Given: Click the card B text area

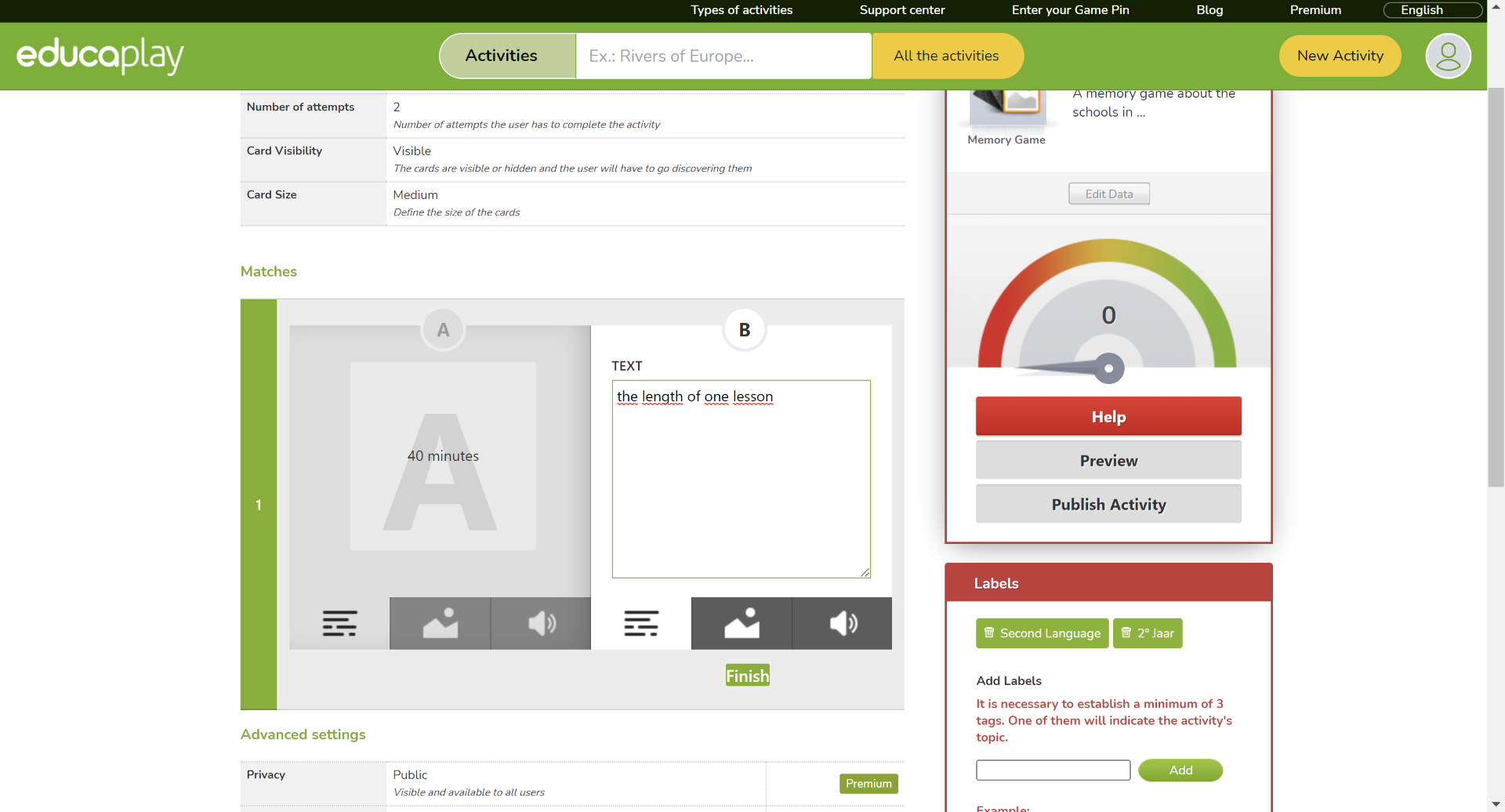Looking at the screenshot, I should [x=741, y=480].
